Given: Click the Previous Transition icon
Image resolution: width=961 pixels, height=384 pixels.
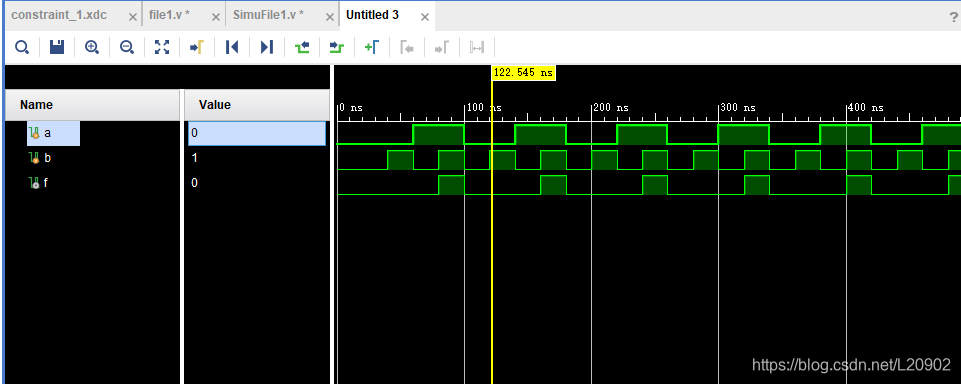Looking at the screenshot, I should click(x=302, y=47).
